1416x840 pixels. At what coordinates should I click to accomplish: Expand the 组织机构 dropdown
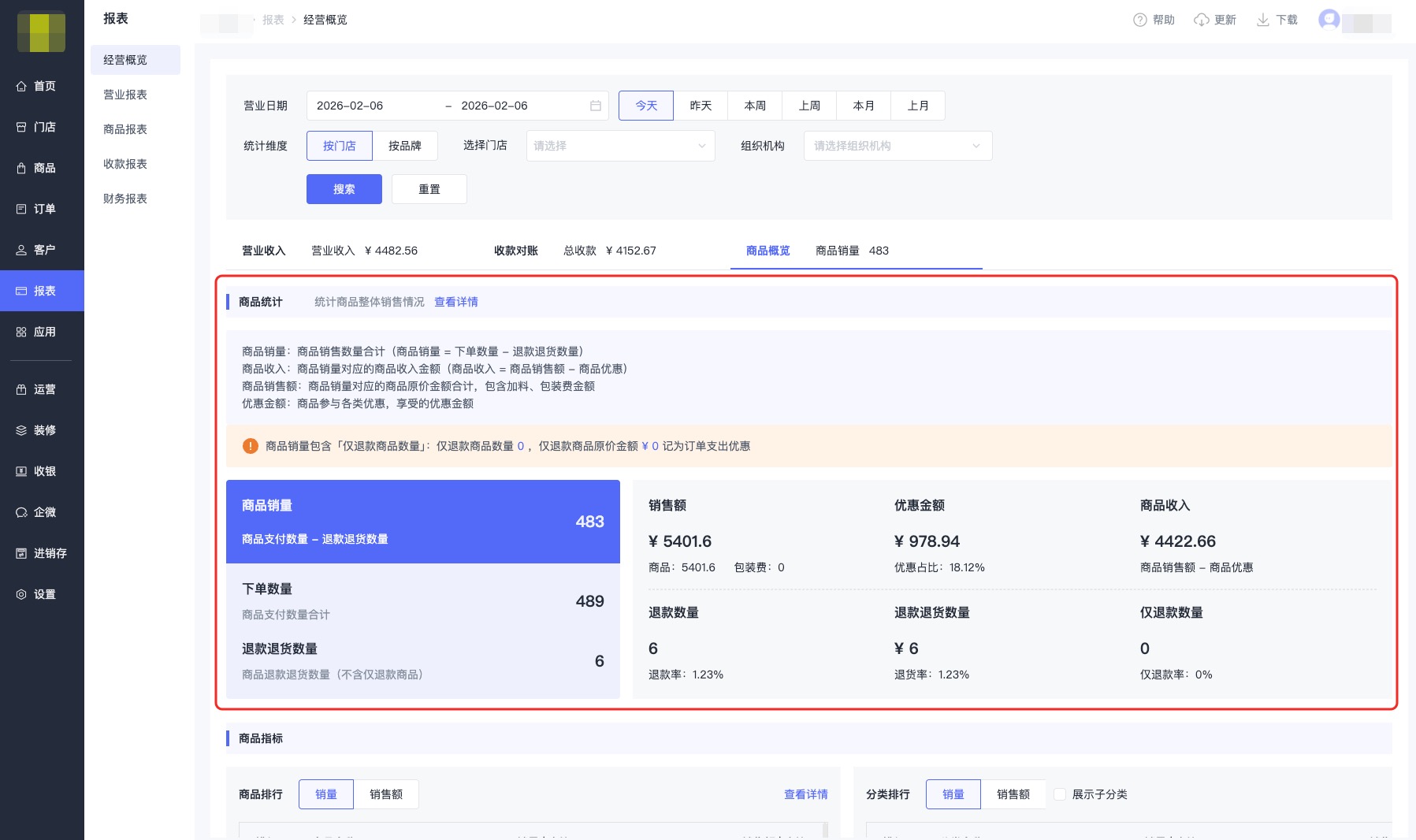[x=897, y=146]
